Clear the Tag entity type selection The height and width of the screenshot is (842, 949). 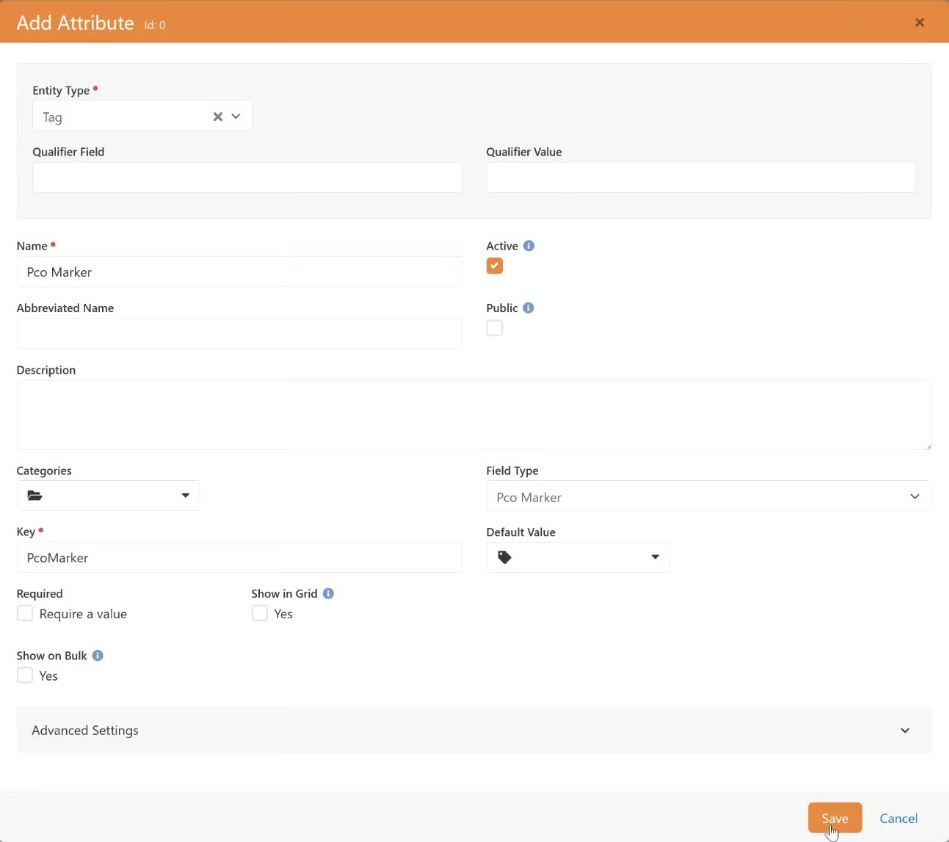pos(217,117)
